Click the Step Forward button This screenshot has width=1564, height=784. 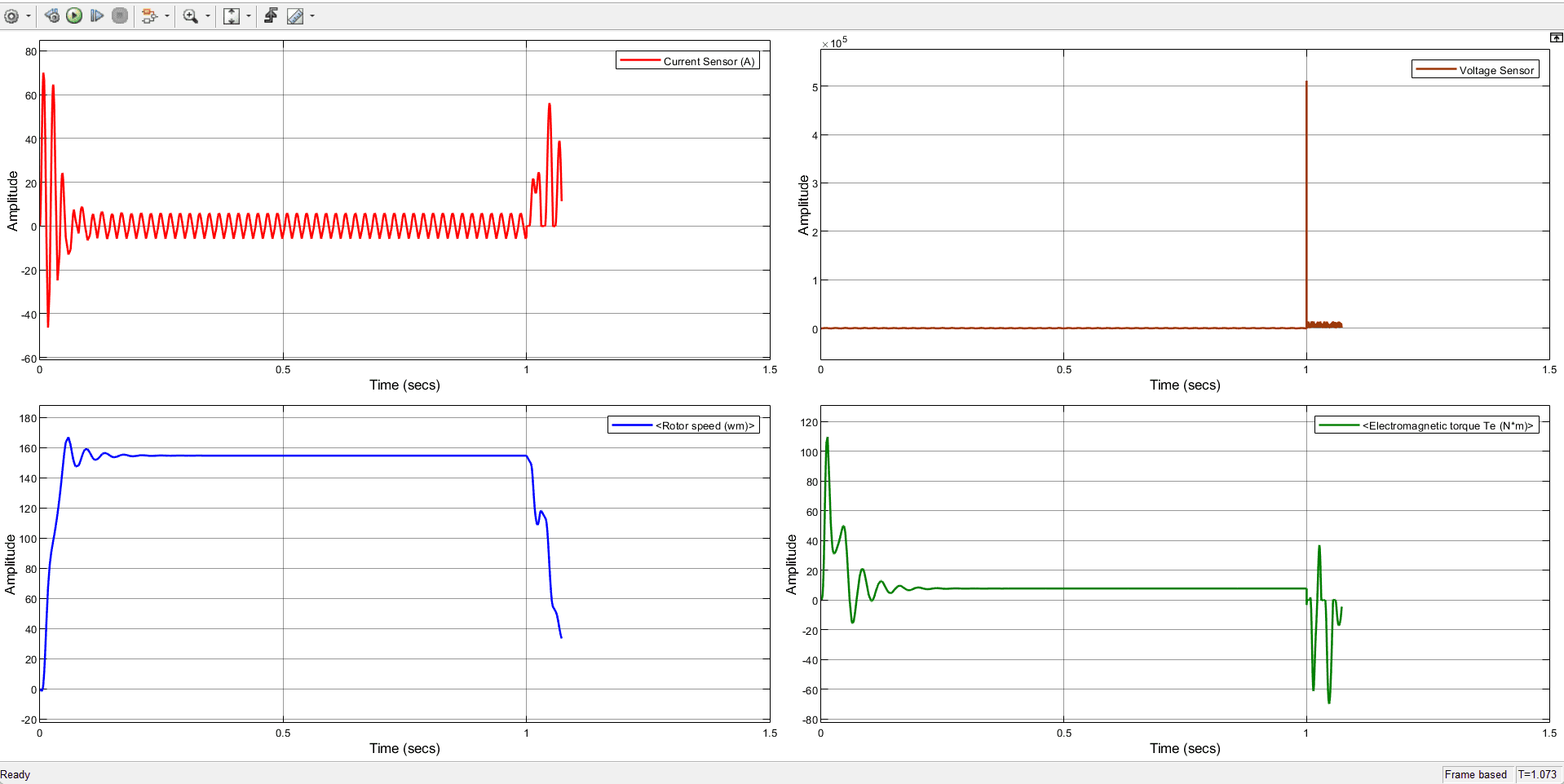(x=97, y=15)
